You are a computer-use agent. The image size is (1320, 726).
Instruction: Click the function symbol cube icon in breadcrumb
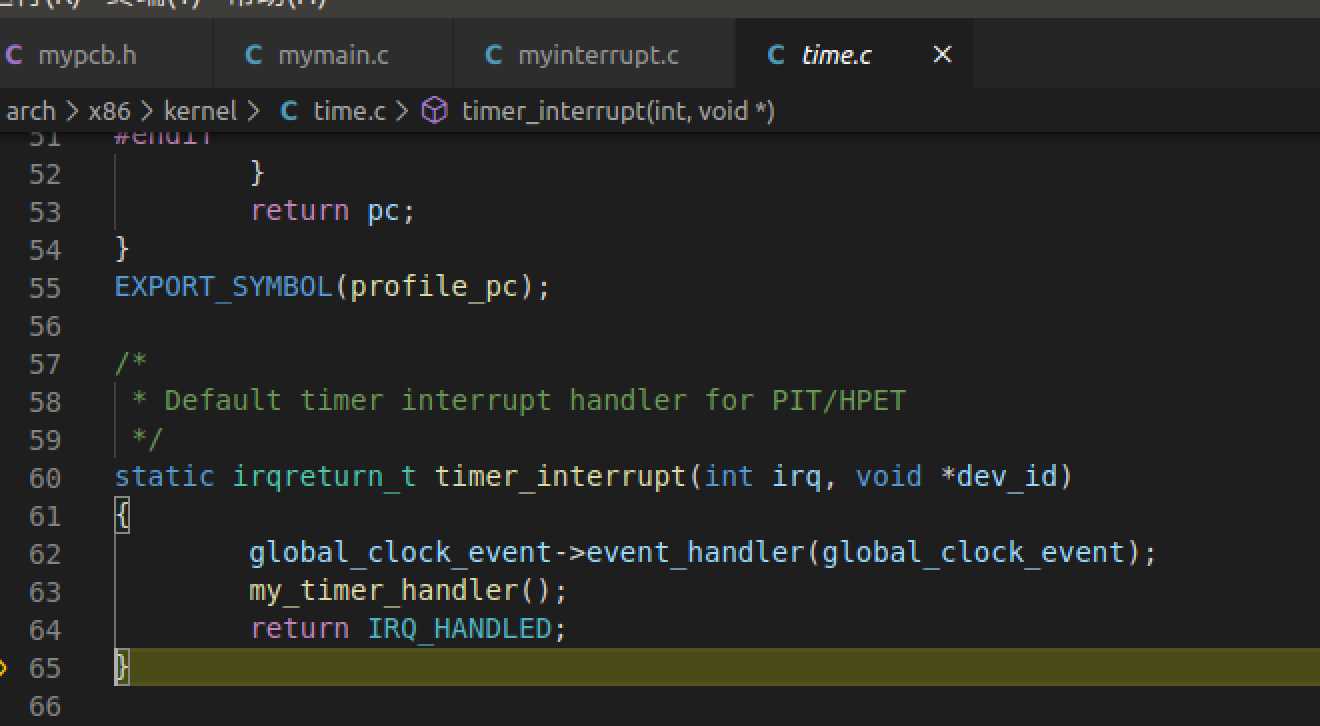tap(434, 110)
